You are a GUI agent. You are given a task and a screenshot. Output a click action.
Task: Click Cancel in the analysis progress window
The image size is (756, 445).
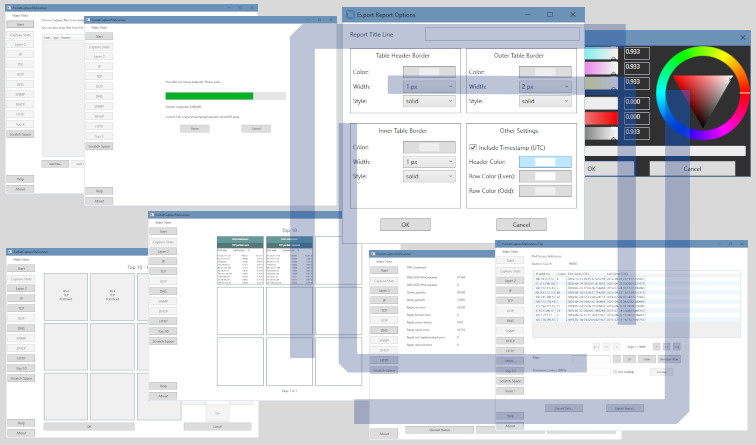click(x=256, y=129)
